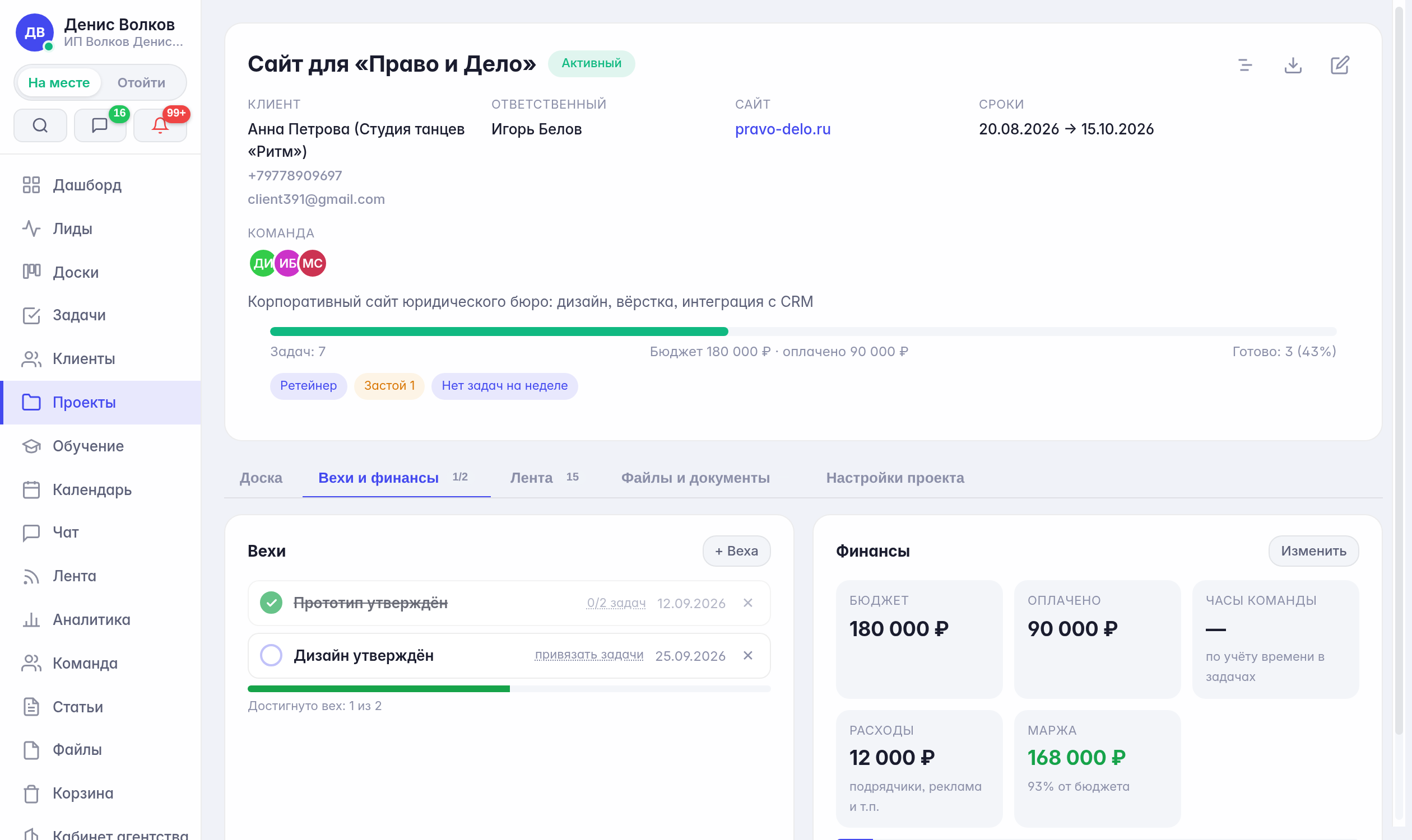This screenshot has width=1412, height=840.
Task: Open Аналитика section
Action: (100, 620)
